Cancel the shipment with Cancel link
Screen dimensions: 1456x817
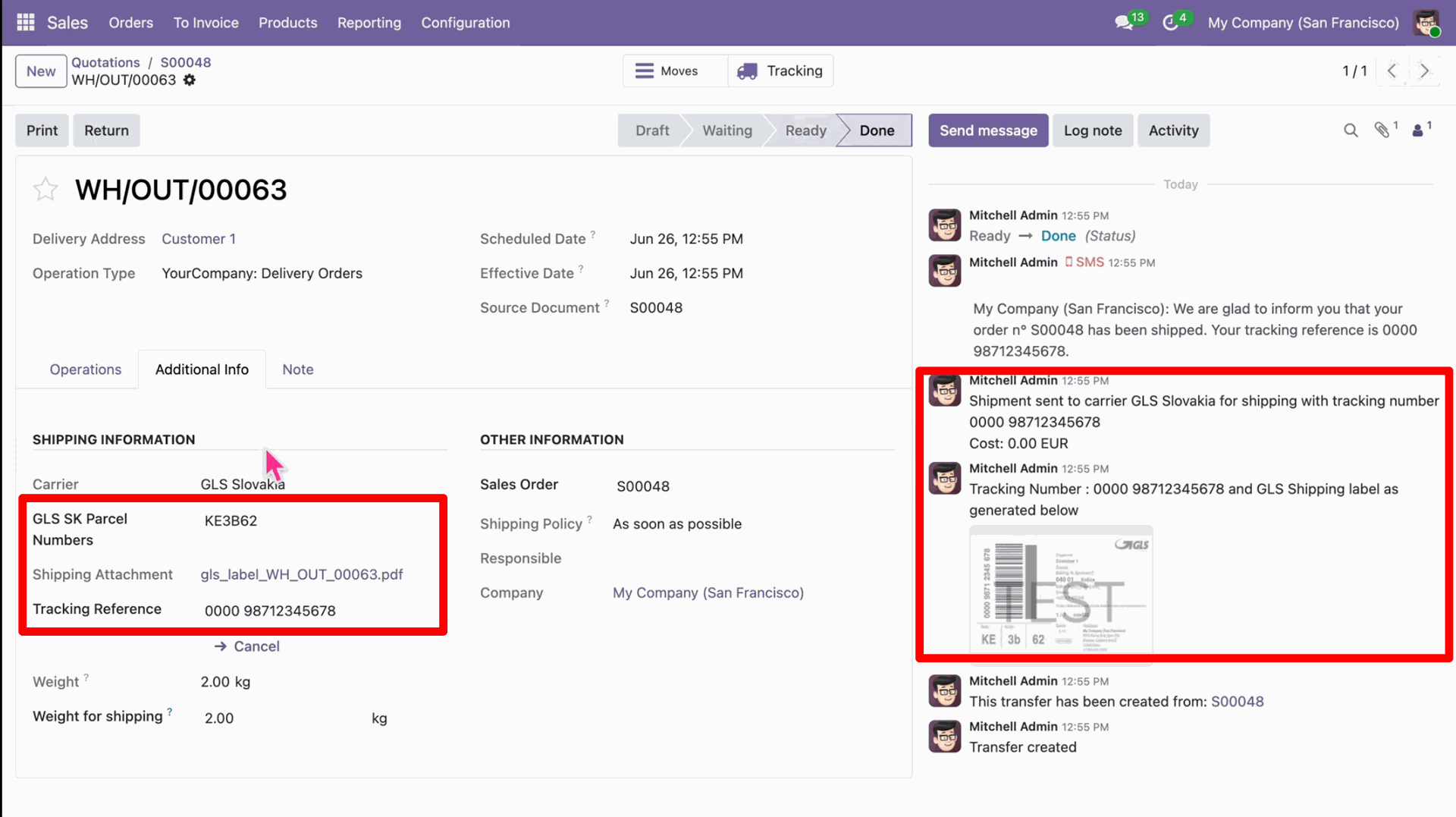pos(247,646)
